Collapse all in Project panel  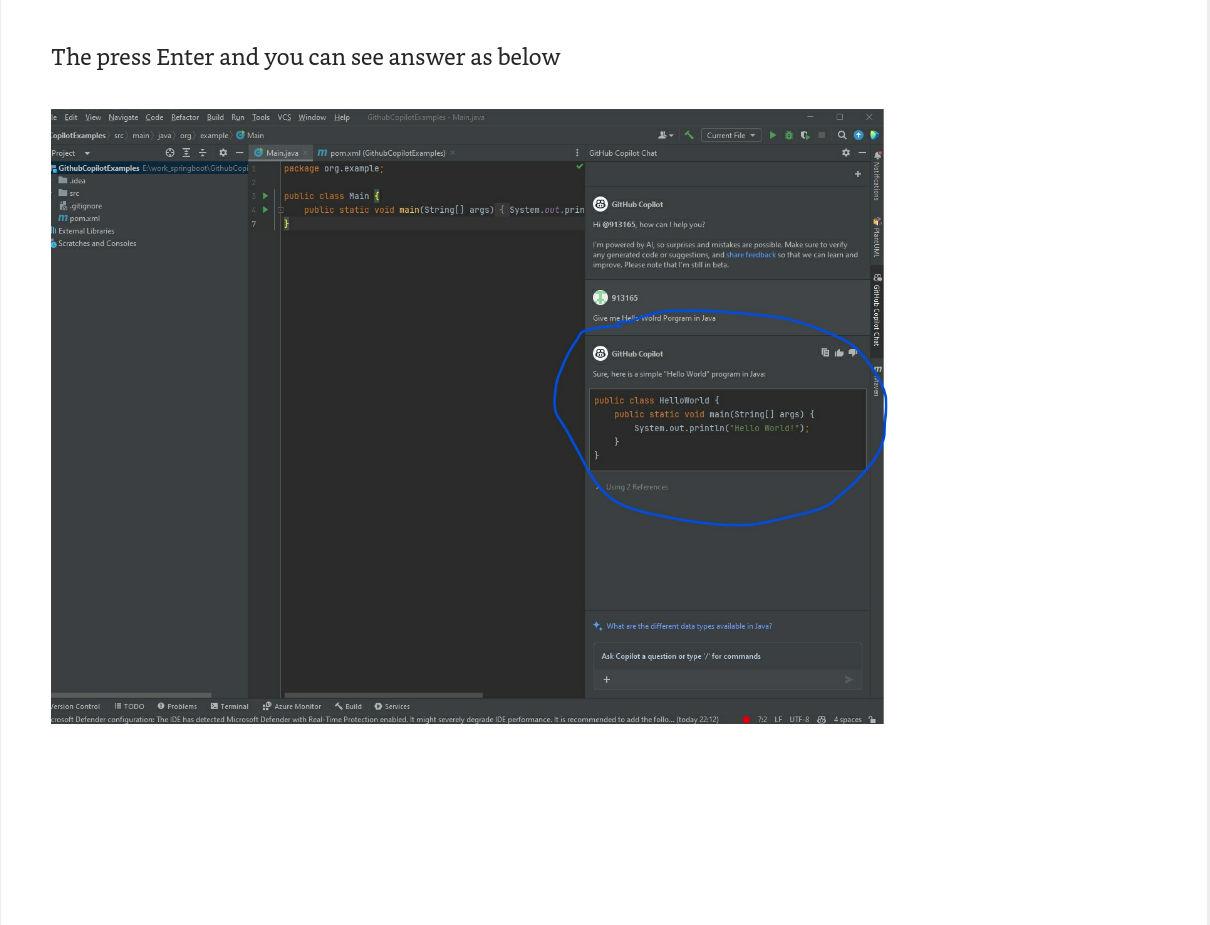pos(203,153)
